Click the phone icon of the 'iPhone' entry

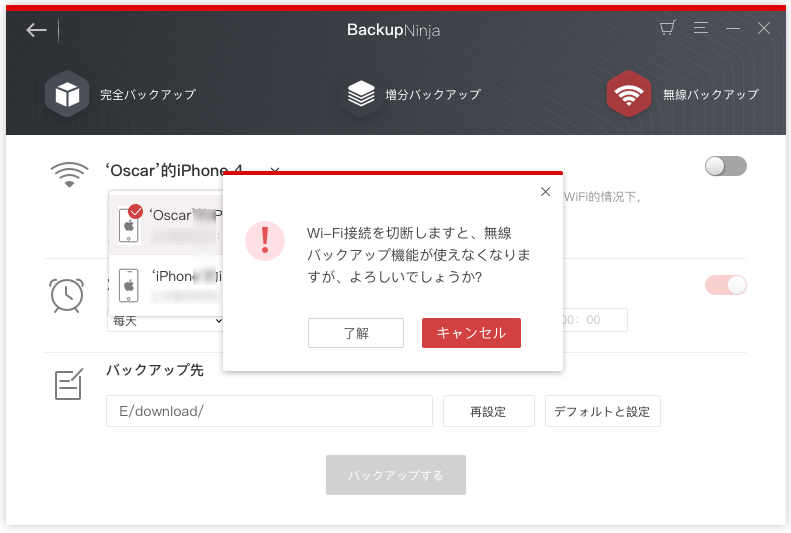click(x=129, y=285)
